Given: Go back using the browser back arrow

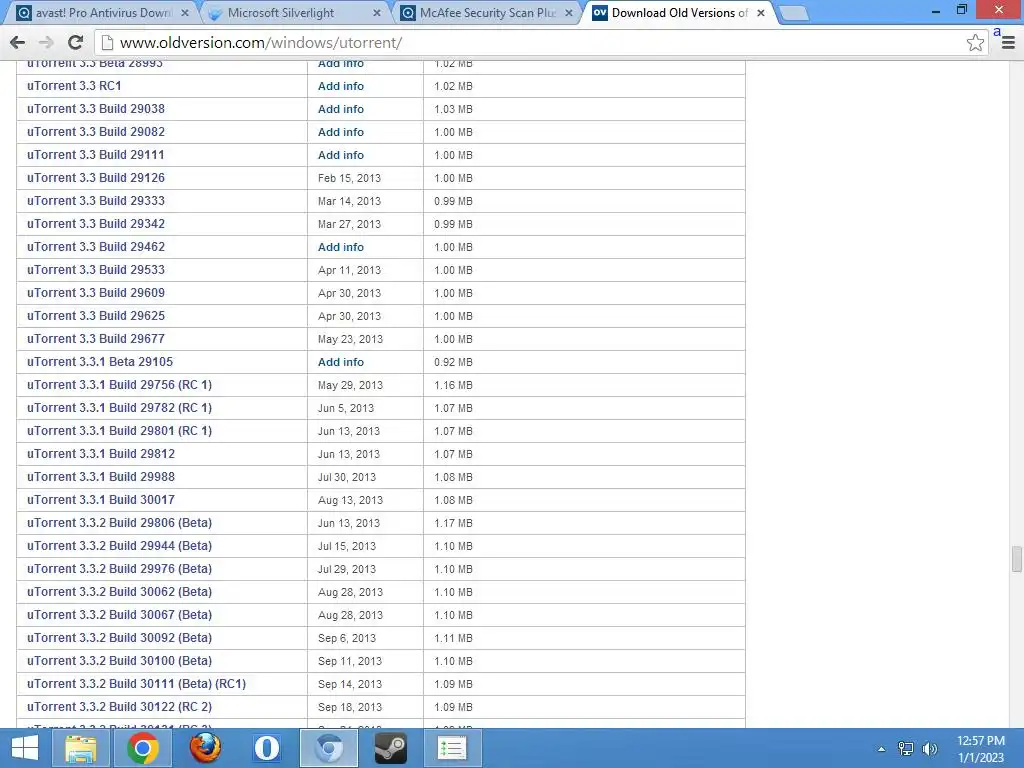Looking at the screenshot, I should (x=18, y=42).
